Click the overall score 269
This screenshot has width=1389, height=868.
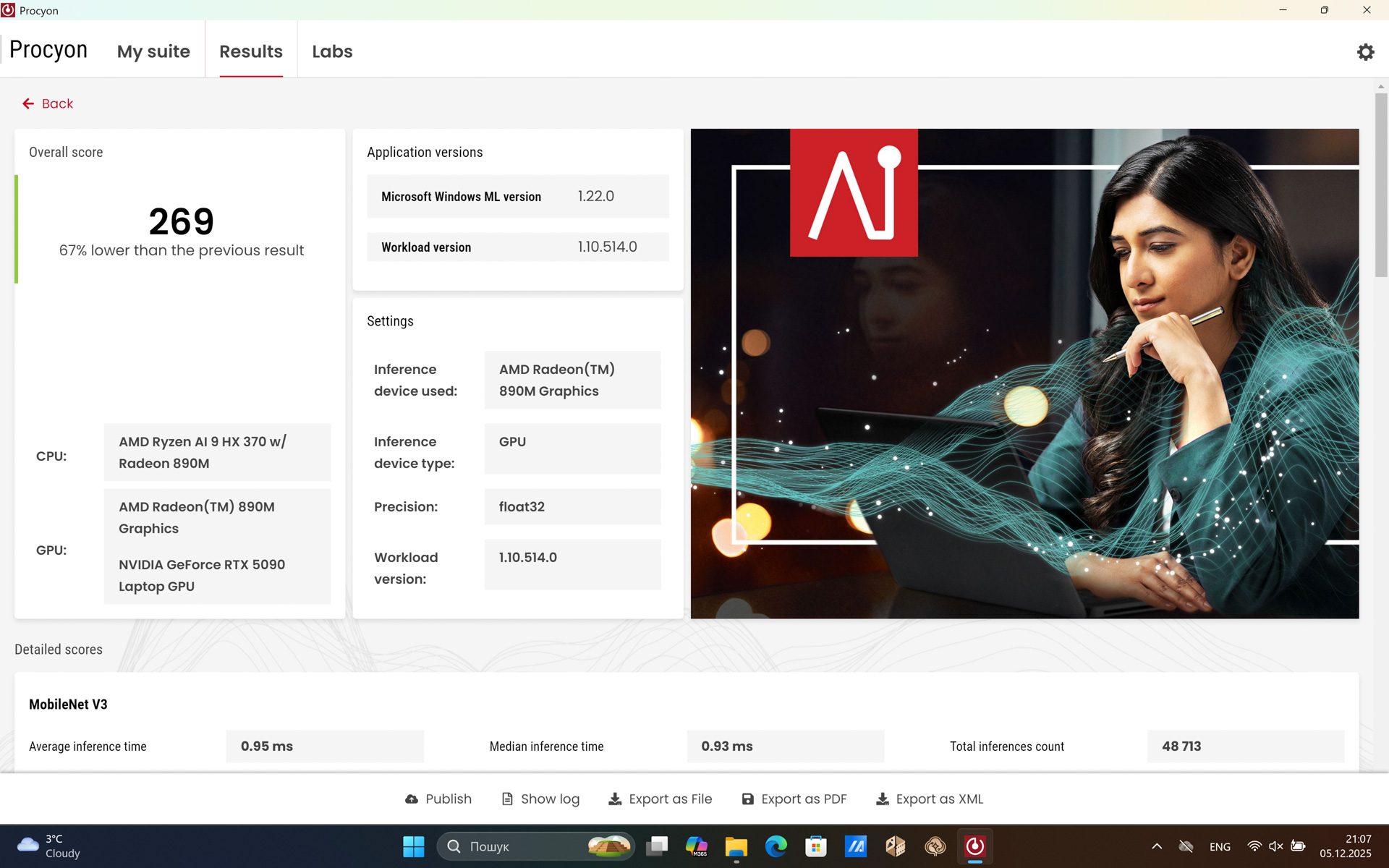tap(182, 221)
